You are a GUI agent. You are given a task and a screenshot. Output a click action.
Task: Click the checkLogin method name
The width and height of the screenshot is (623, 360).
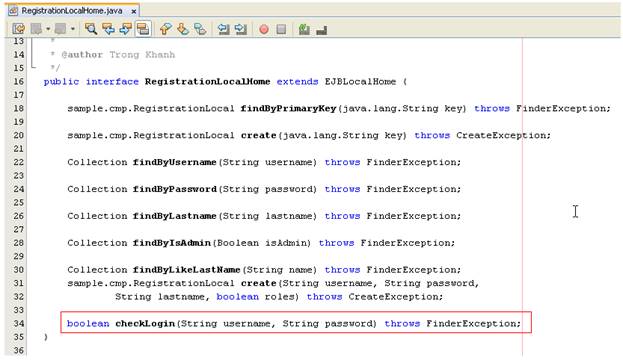click(145, 323)
